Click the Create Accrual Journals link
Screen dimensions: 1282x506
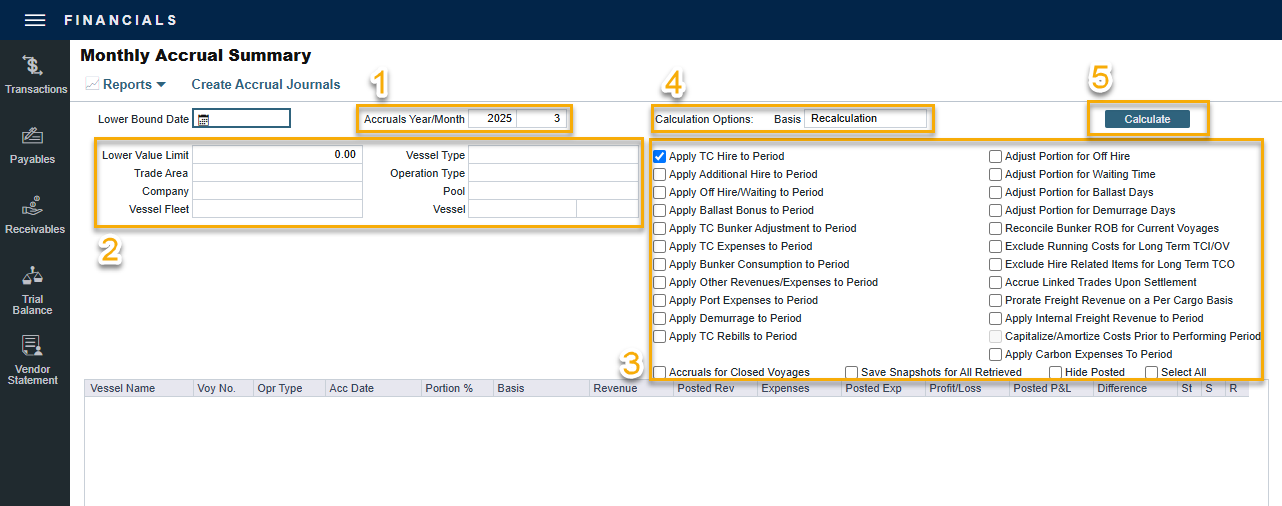pyautogui.click(x=266, y=85)
